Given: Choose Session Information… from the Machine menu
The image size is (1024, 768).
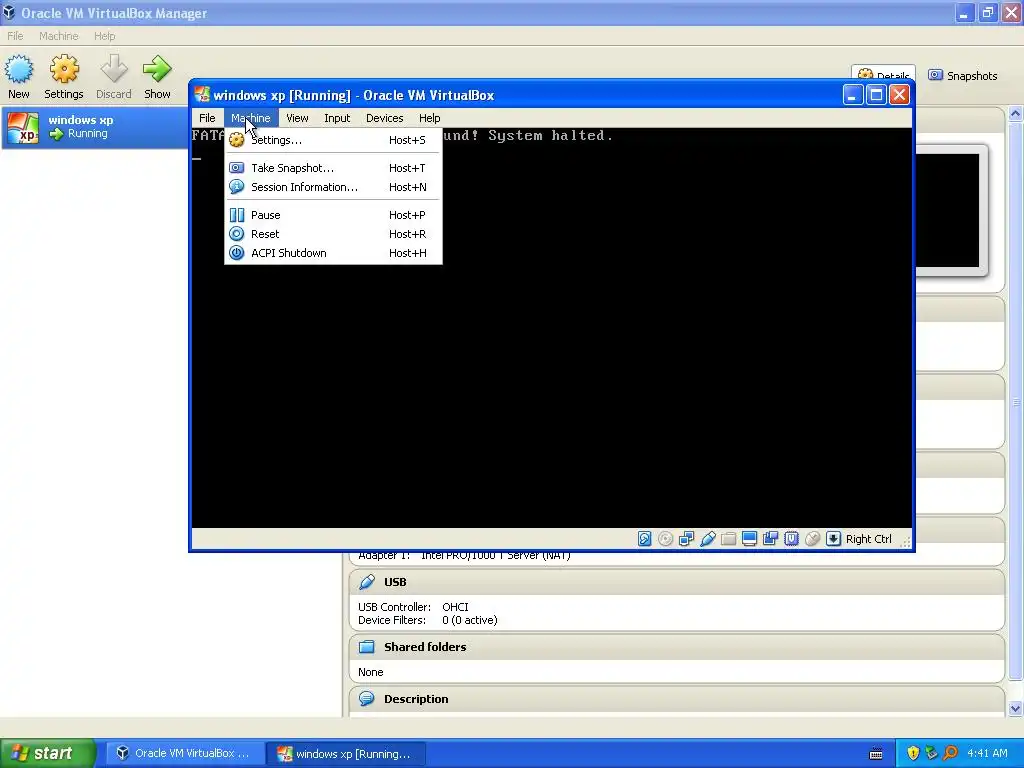Looking at the screenshot, I should pos(333,187).
